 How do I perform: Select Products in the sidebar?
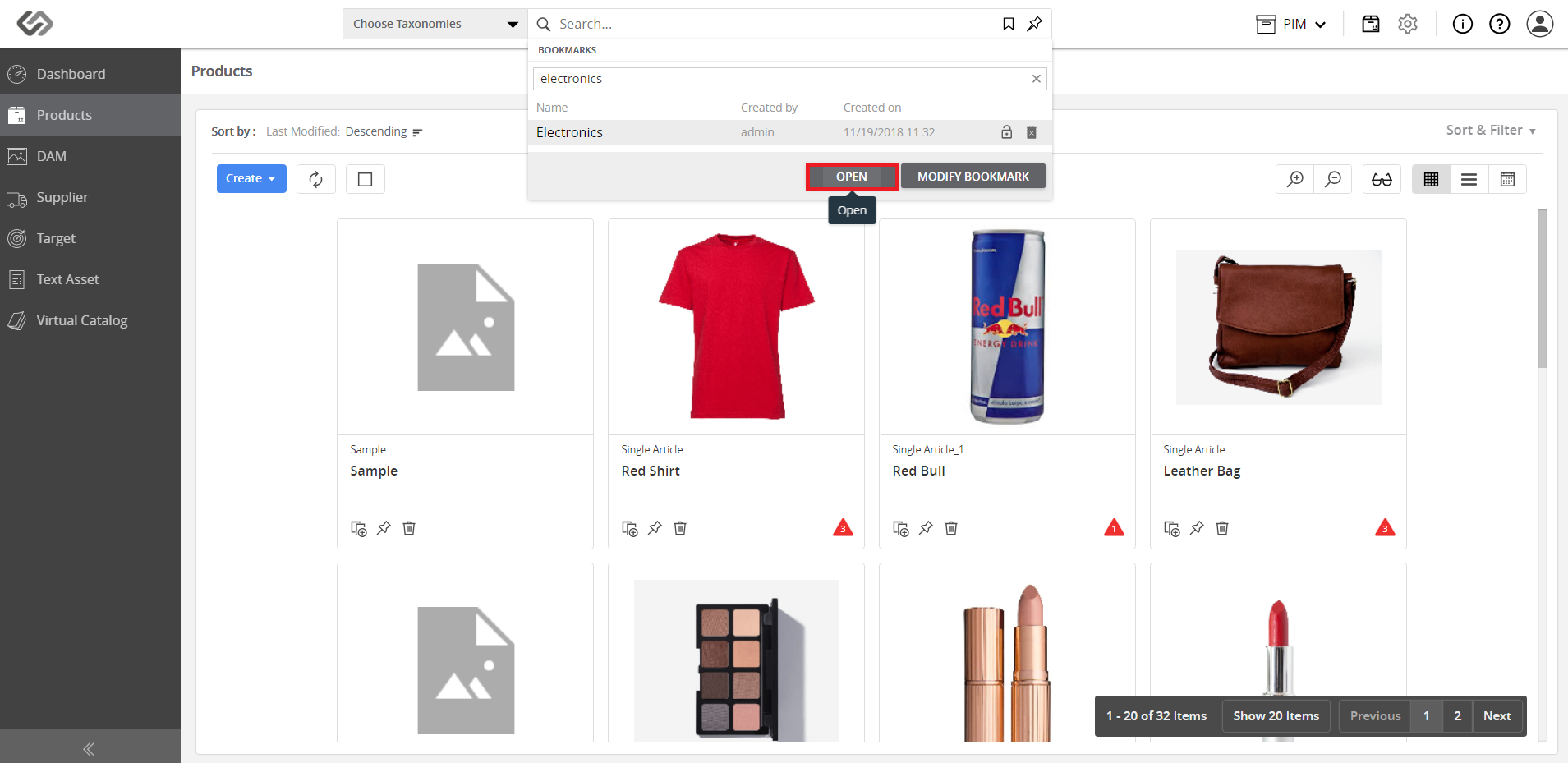(90, 115)
